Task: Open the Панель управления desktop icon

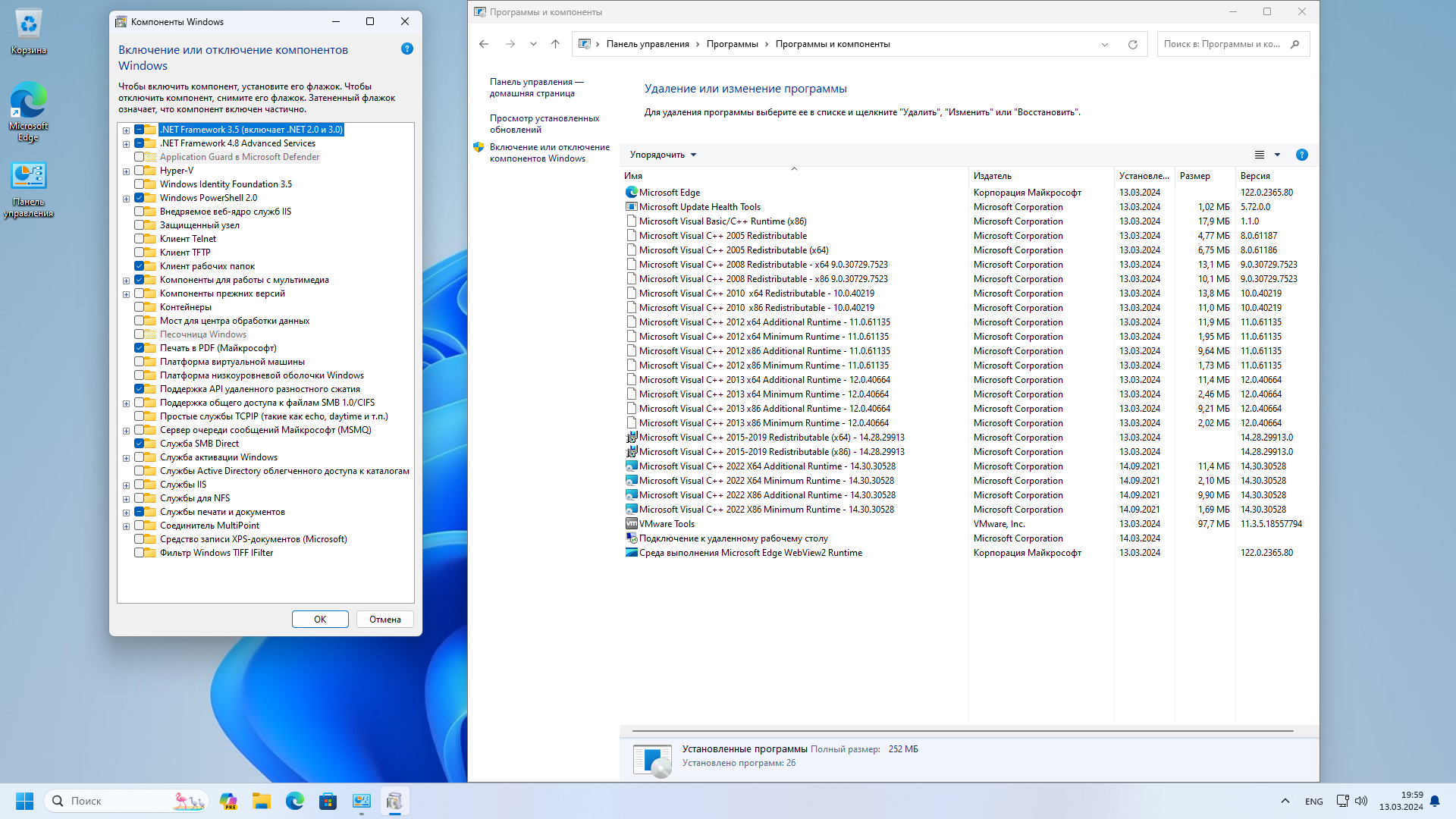Action: 29,190
